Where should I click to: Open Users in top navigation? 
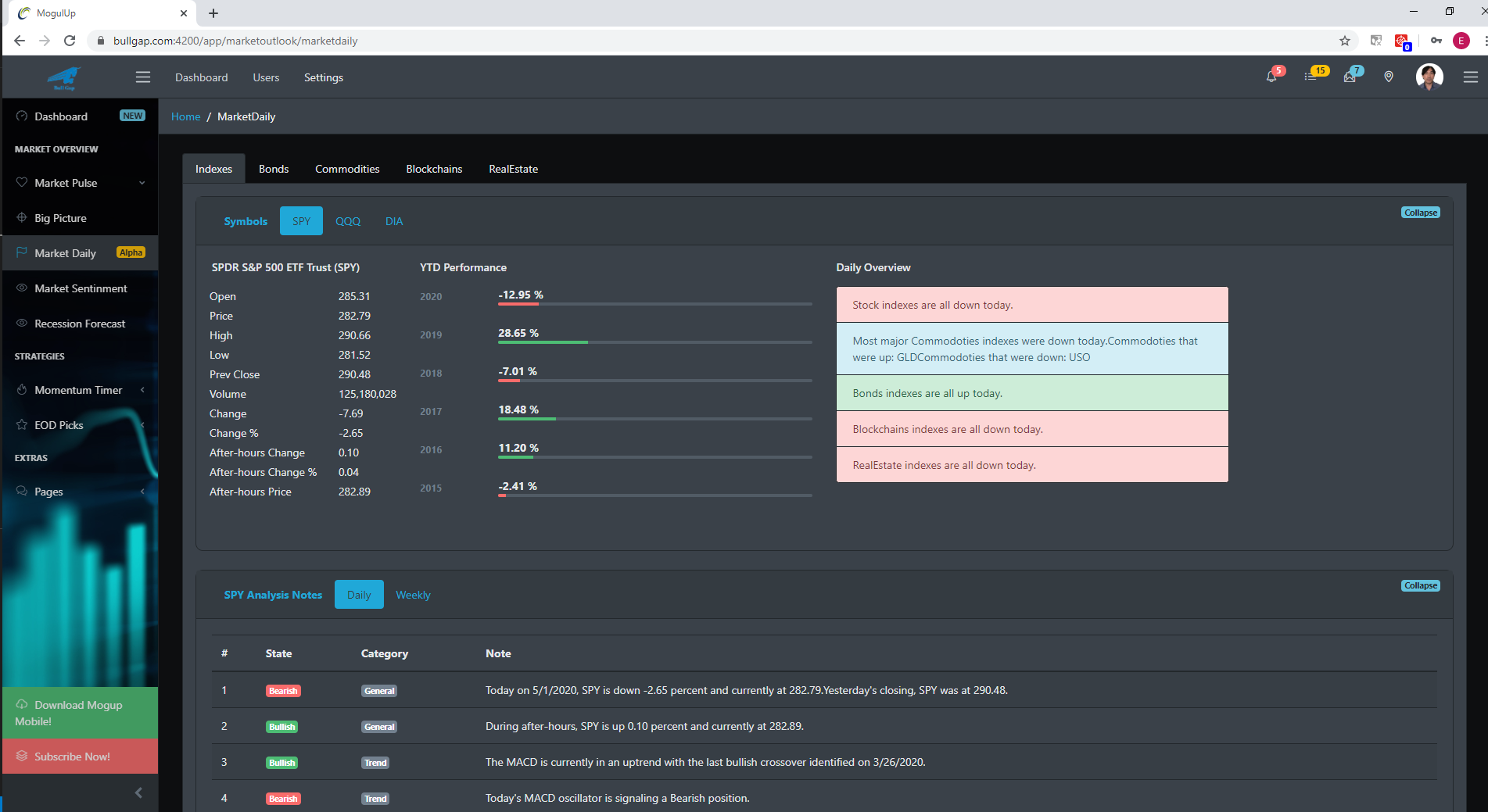pyautogui.click(x=266, y=77)
